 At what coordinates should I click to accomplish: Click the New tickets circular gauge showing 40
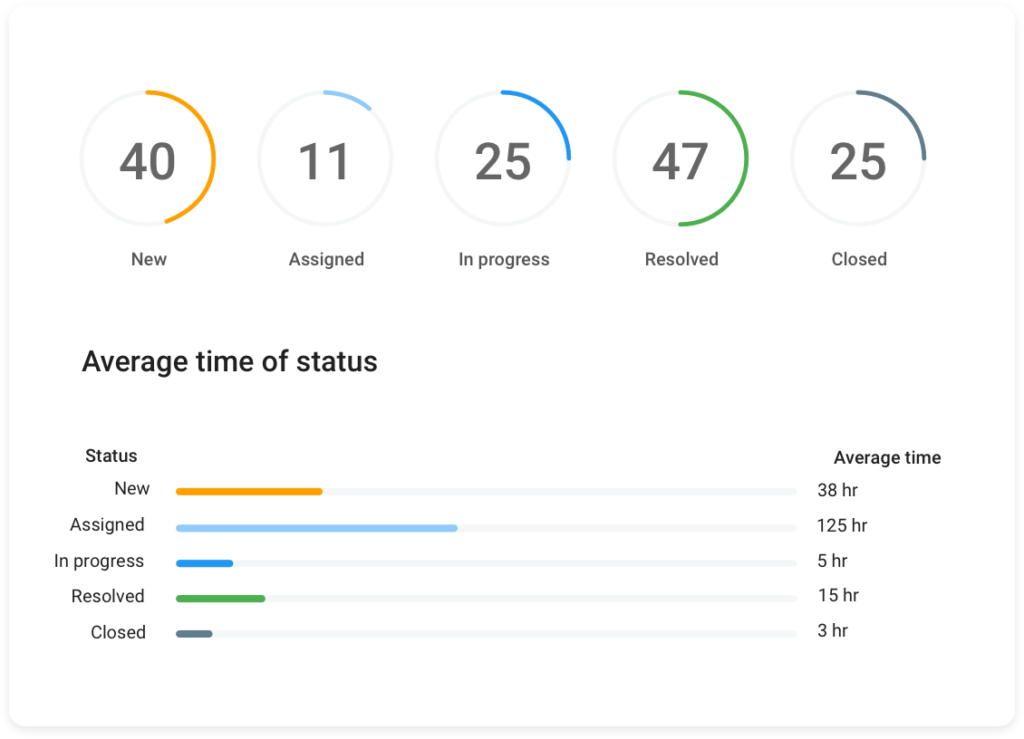coord(148,160)
